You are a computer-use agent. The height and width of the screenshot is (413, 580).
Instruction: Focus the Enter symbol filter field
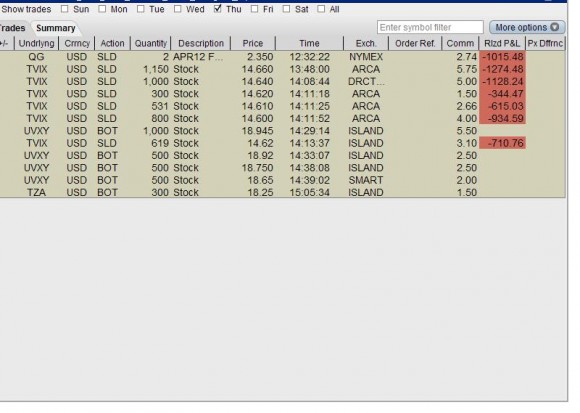(430, 27)
